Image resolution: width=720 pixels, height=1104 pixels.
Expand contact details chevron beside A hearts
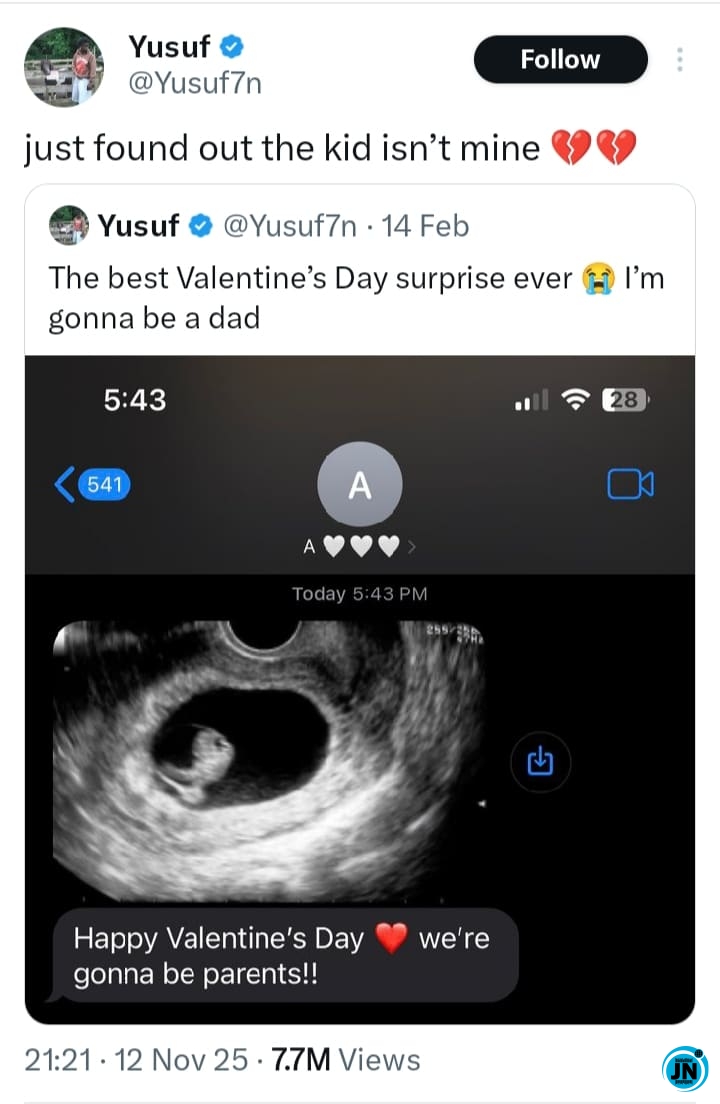pos(413,547)
